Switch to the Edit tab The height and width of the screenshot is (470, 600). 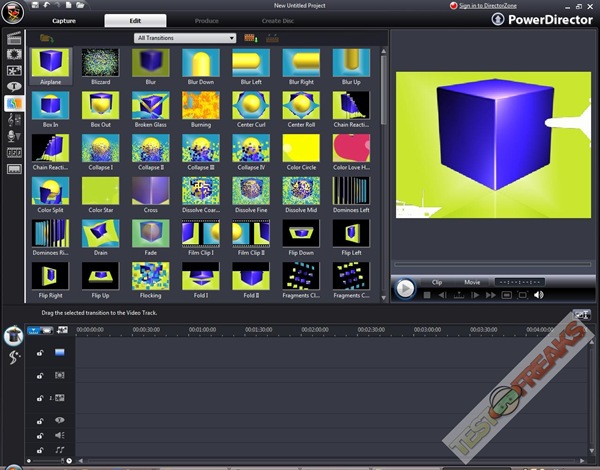click(135, 20)
